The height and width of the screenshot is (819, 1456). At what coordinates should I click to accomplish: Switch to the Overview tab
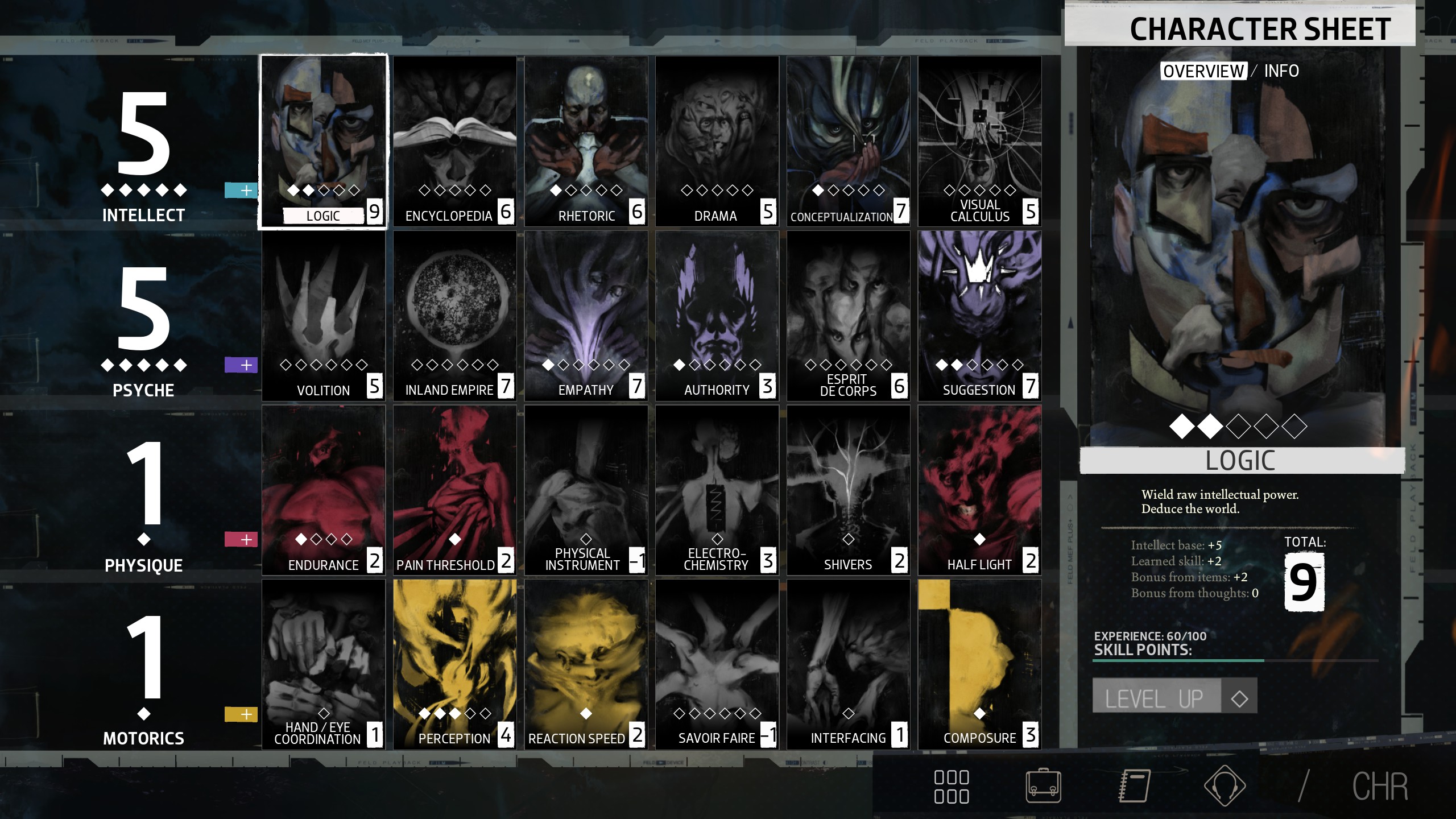coord(1203,71)
